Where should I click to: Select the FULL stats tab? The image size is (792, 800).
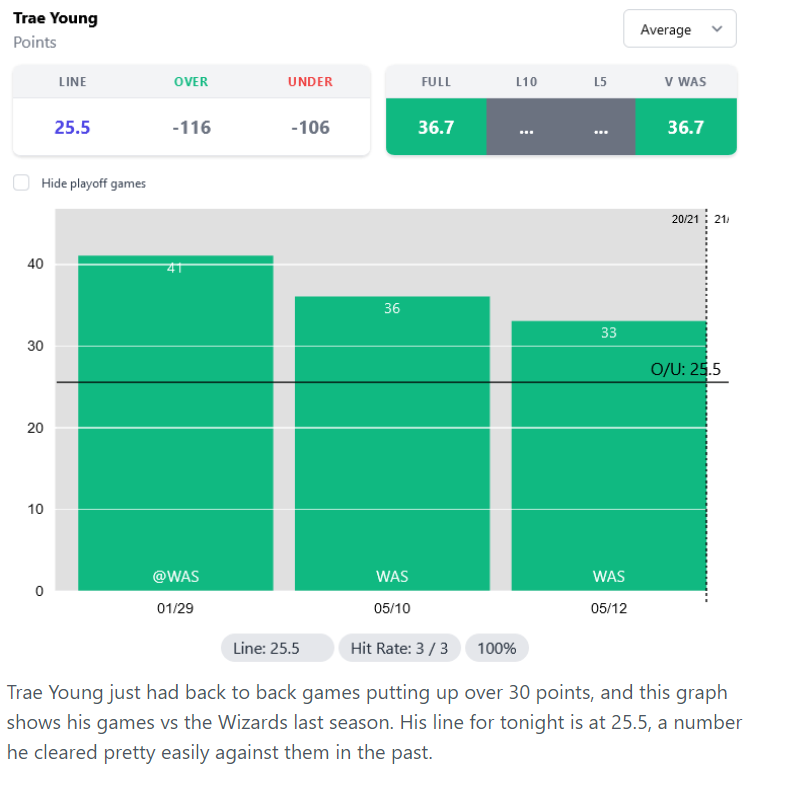[x=436, y=82]
